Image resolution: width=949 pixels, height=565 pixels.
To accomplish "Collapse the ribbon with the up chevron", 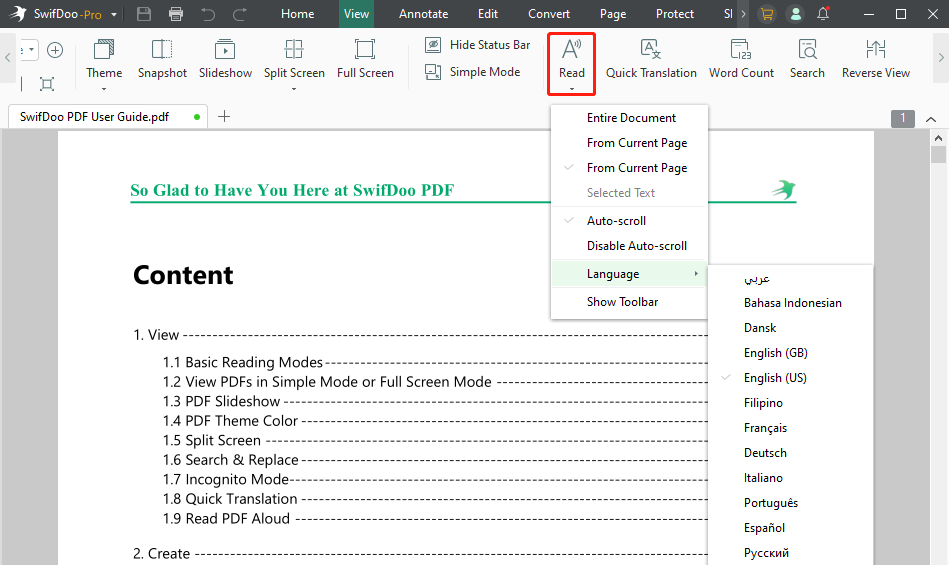I will coord(931,119).
